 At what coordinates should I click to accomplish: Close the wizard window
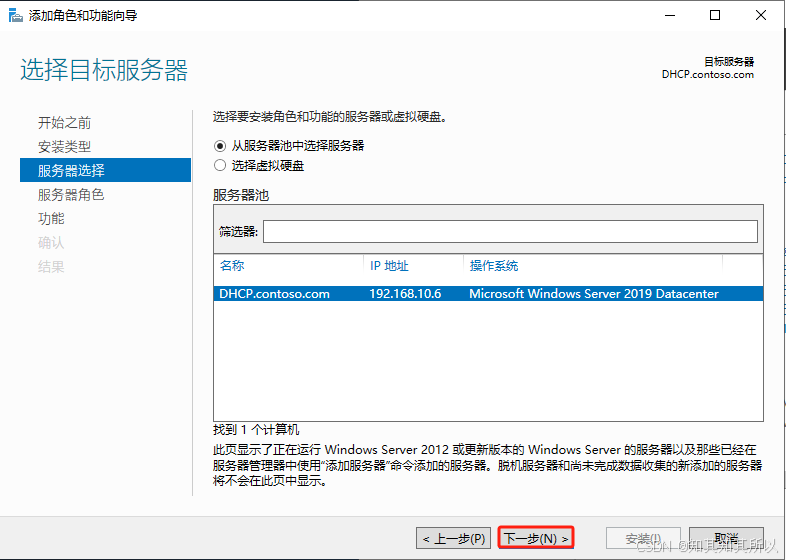tap(761, 16)
